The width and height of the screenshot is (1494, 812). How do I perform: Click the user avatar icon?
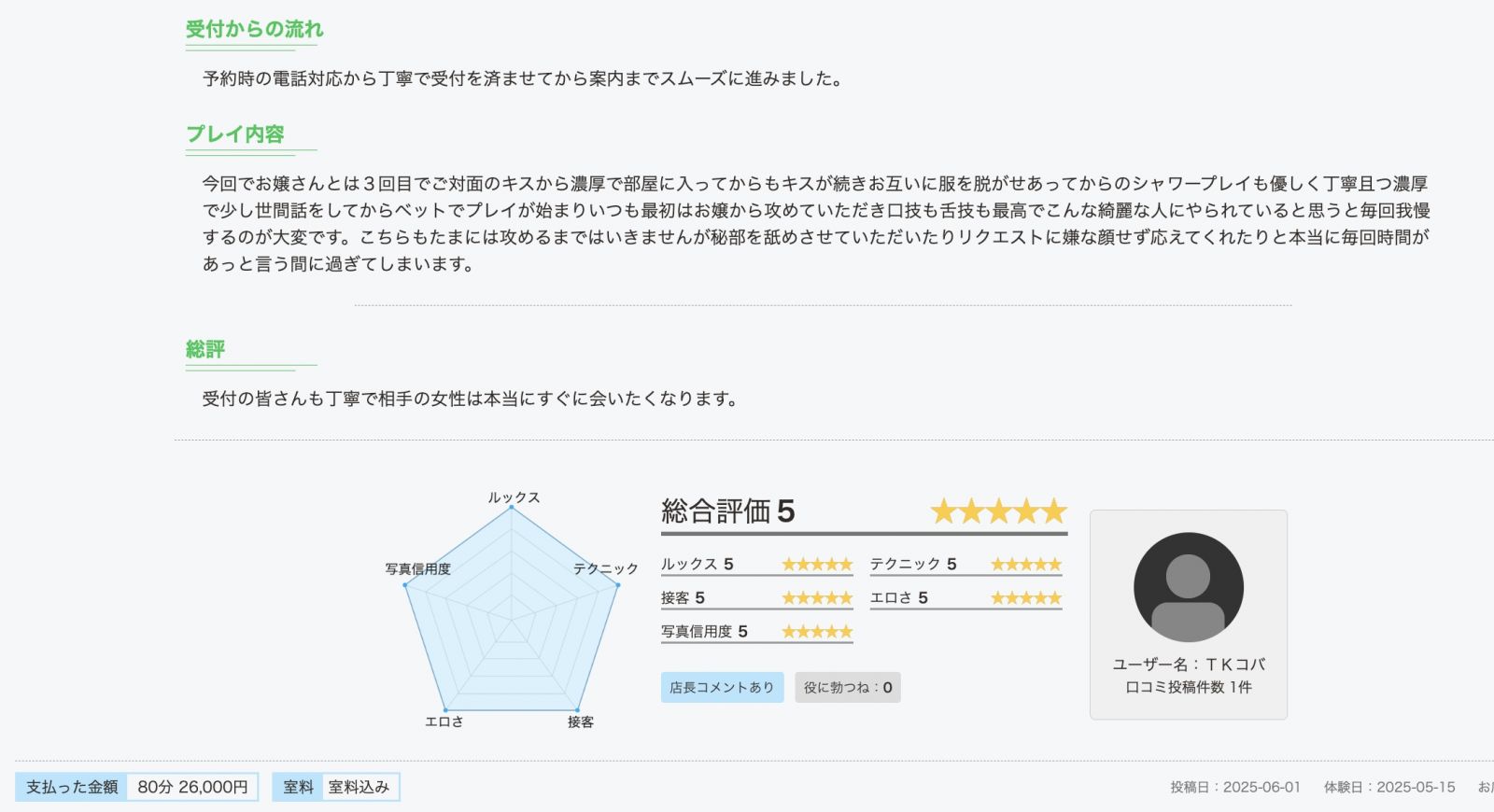(x=1188, y=587)
